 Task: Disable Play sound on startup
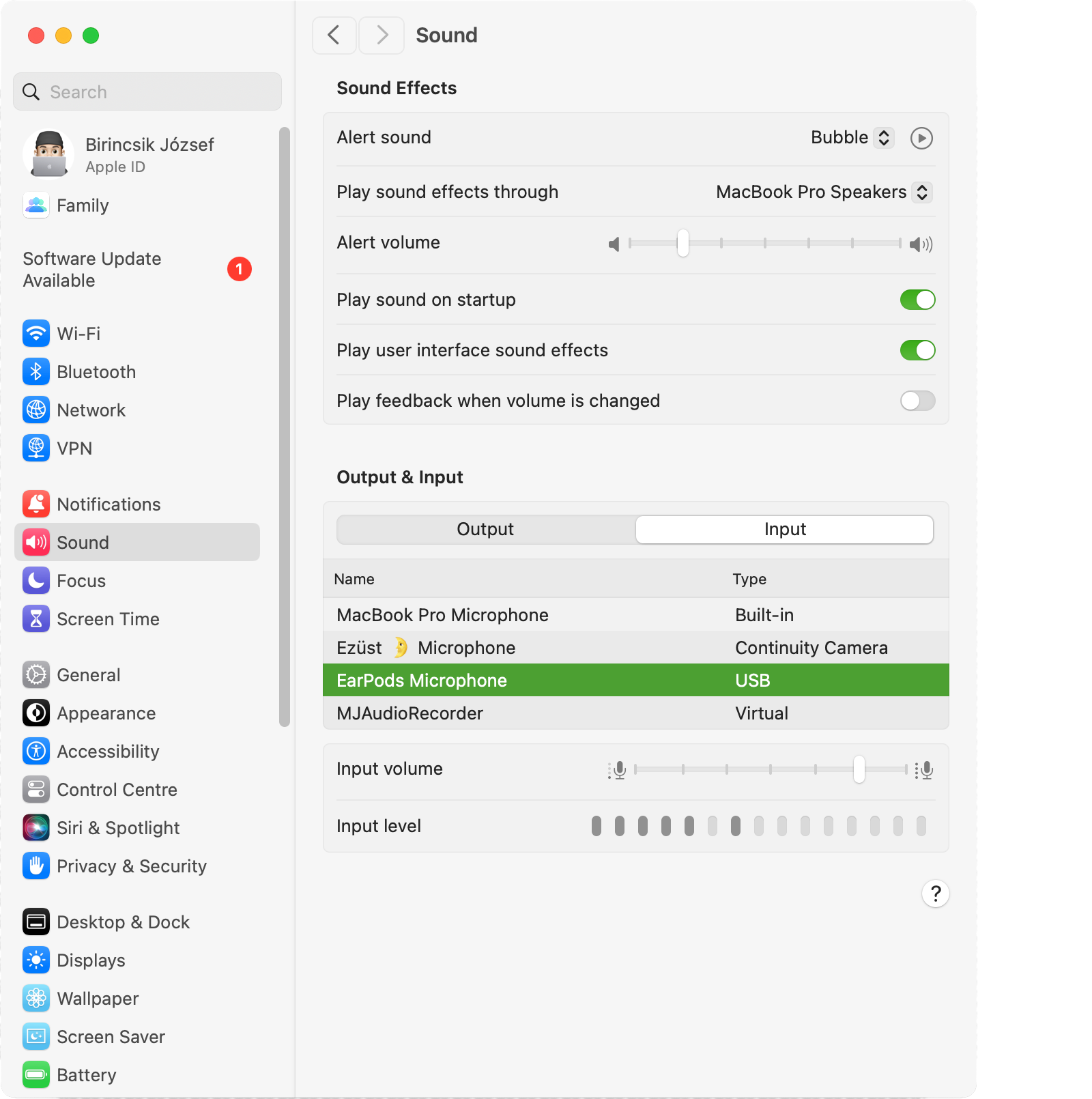917,300
